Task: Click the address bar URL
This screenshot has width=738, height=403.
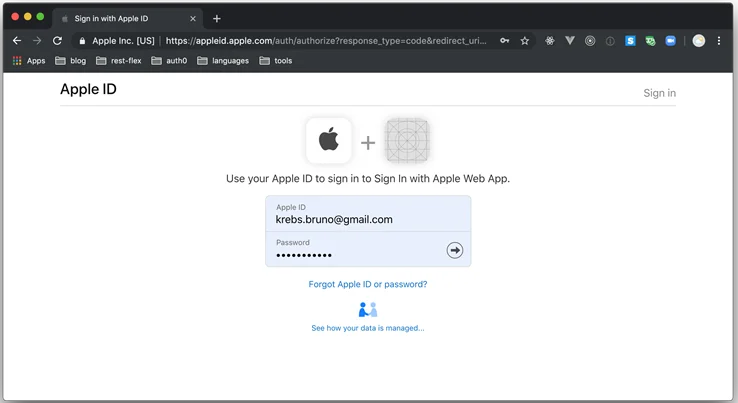Action: tap(326, 41)
